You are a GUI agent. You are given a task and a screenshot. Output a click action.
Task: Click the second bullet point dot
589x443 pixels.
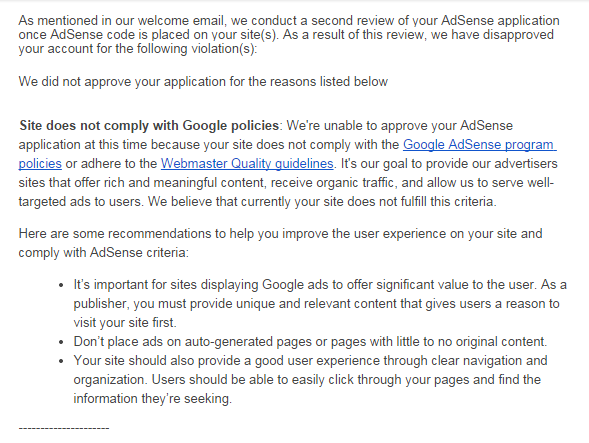(x=61, y=342)
